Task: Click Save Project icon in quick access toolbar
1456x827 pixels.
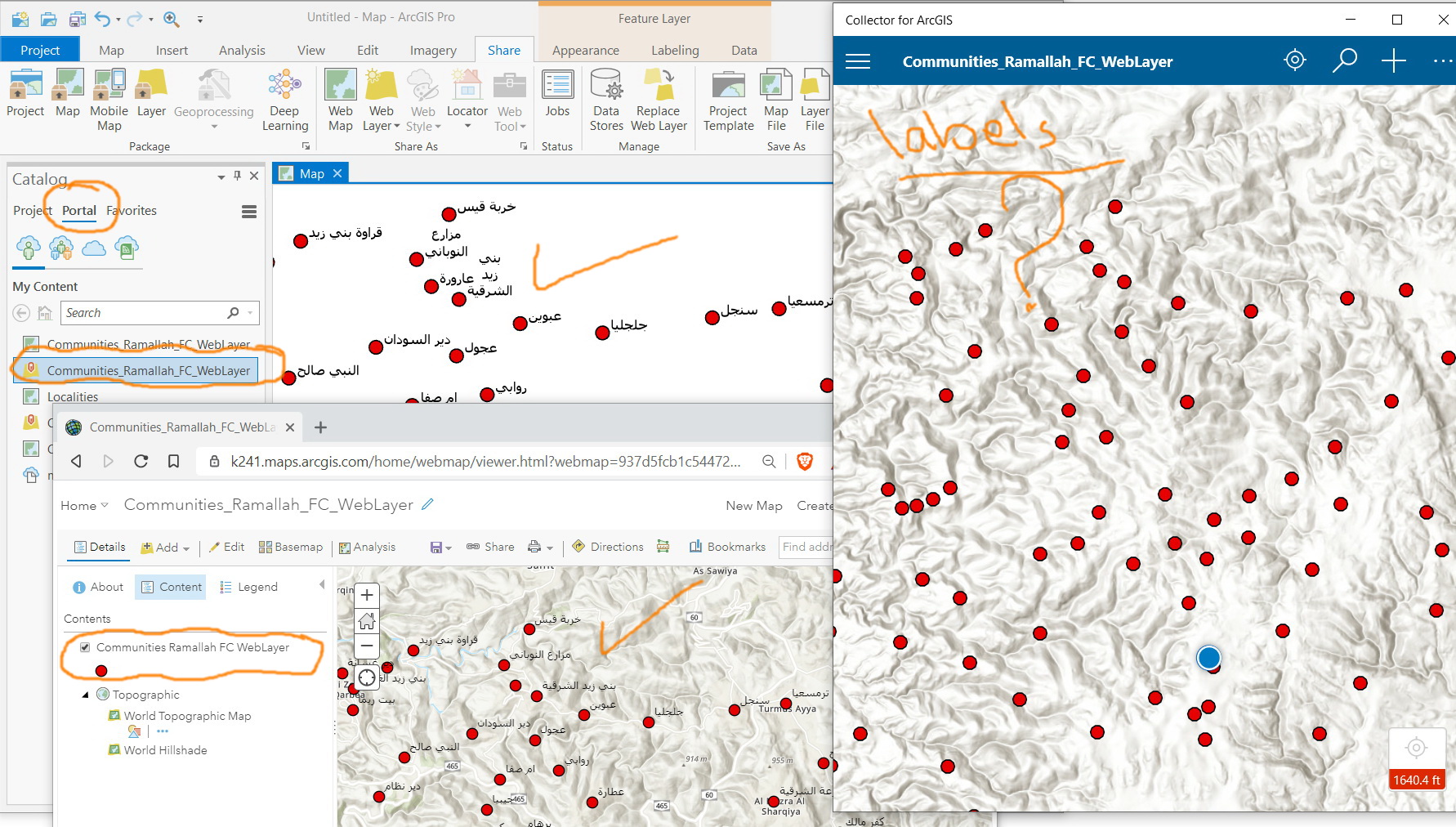Action: 78,17
